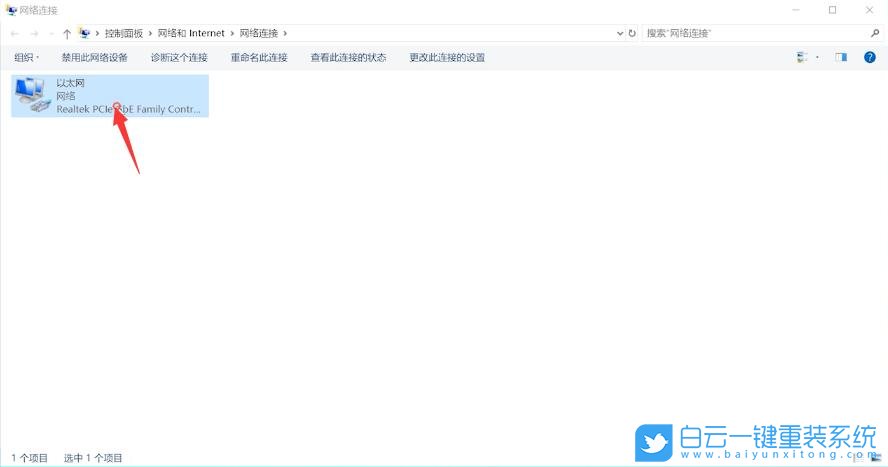Open the 组织 (Organize) menu
Screen dimensions: 888x467
point(27,57)
